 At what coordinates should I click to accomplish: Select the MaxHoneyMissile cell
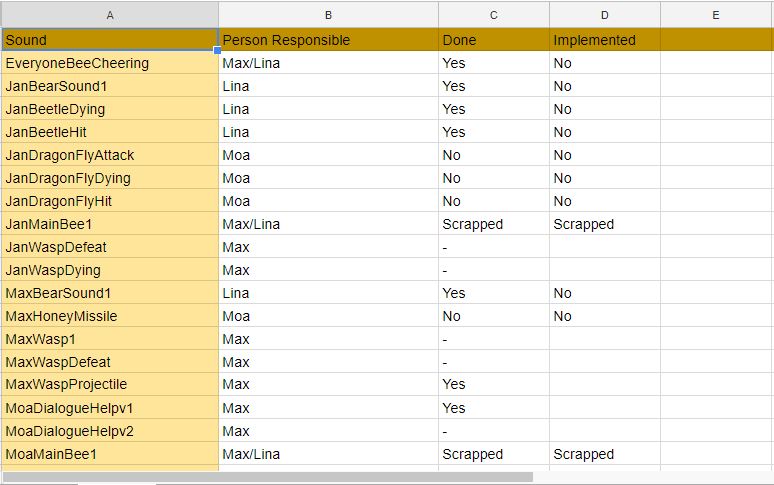pyautogui.click(x=110, y=316)
